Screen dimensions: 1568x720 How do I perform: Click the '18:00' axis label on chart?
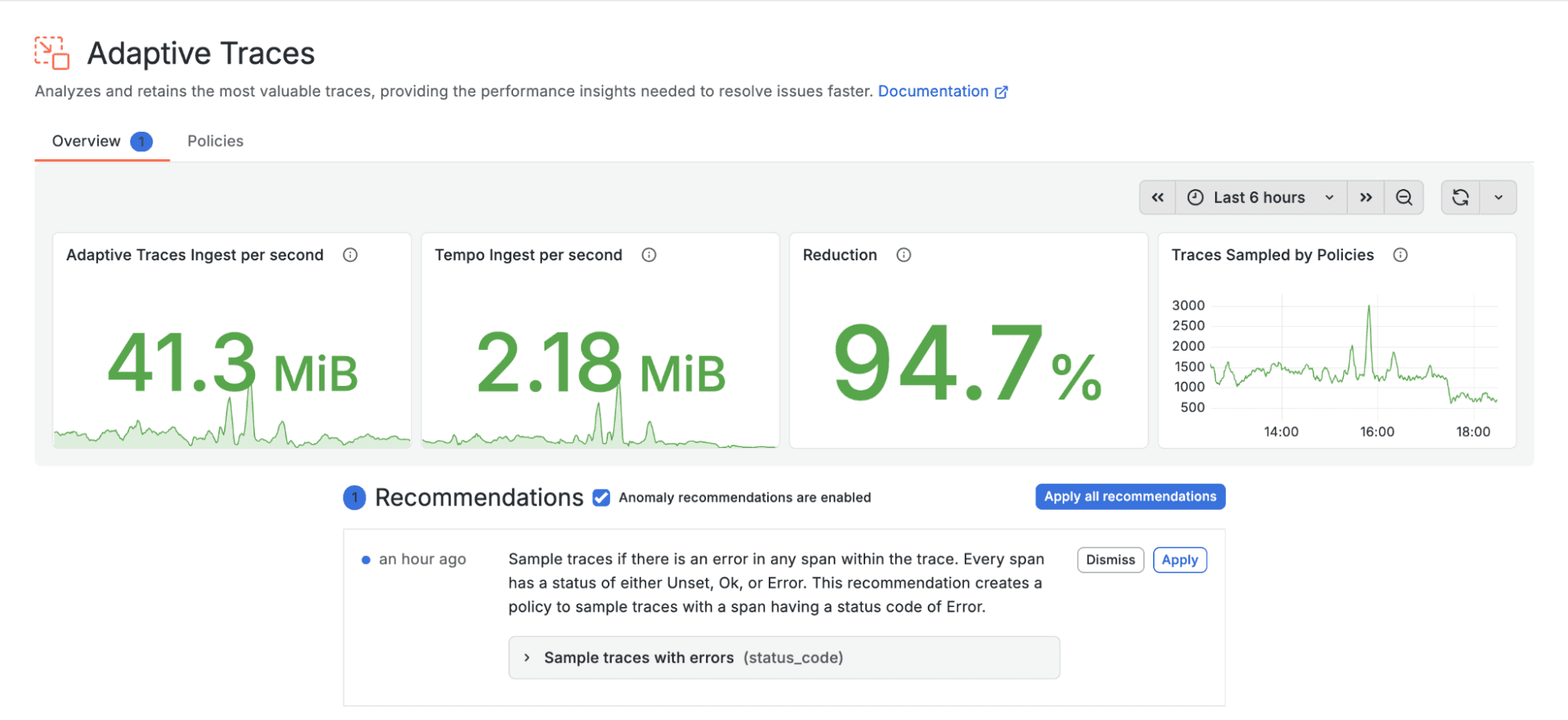[x=1473, y=431]
